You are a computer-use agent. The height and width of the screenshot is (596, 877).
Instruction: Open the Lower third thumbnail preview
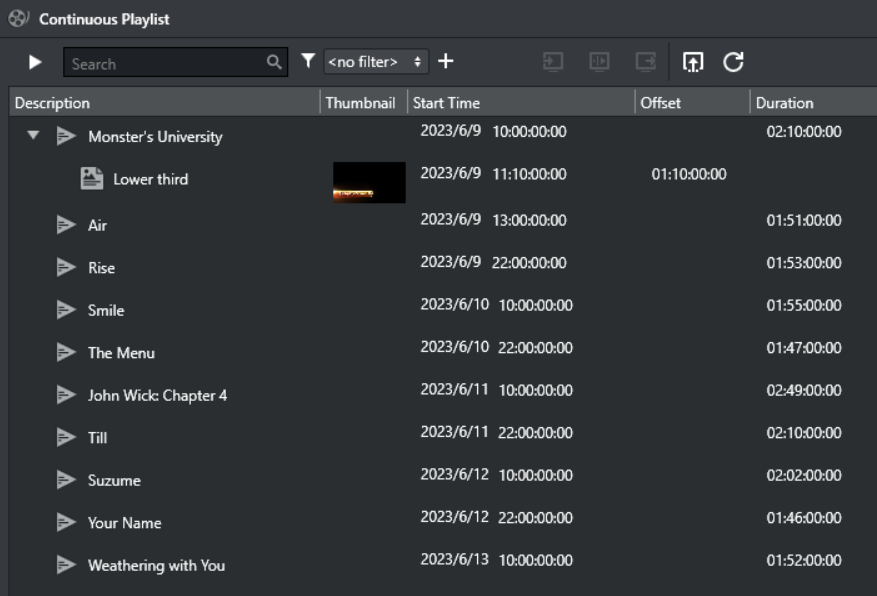pyautogui.click(x=369, y=182)
